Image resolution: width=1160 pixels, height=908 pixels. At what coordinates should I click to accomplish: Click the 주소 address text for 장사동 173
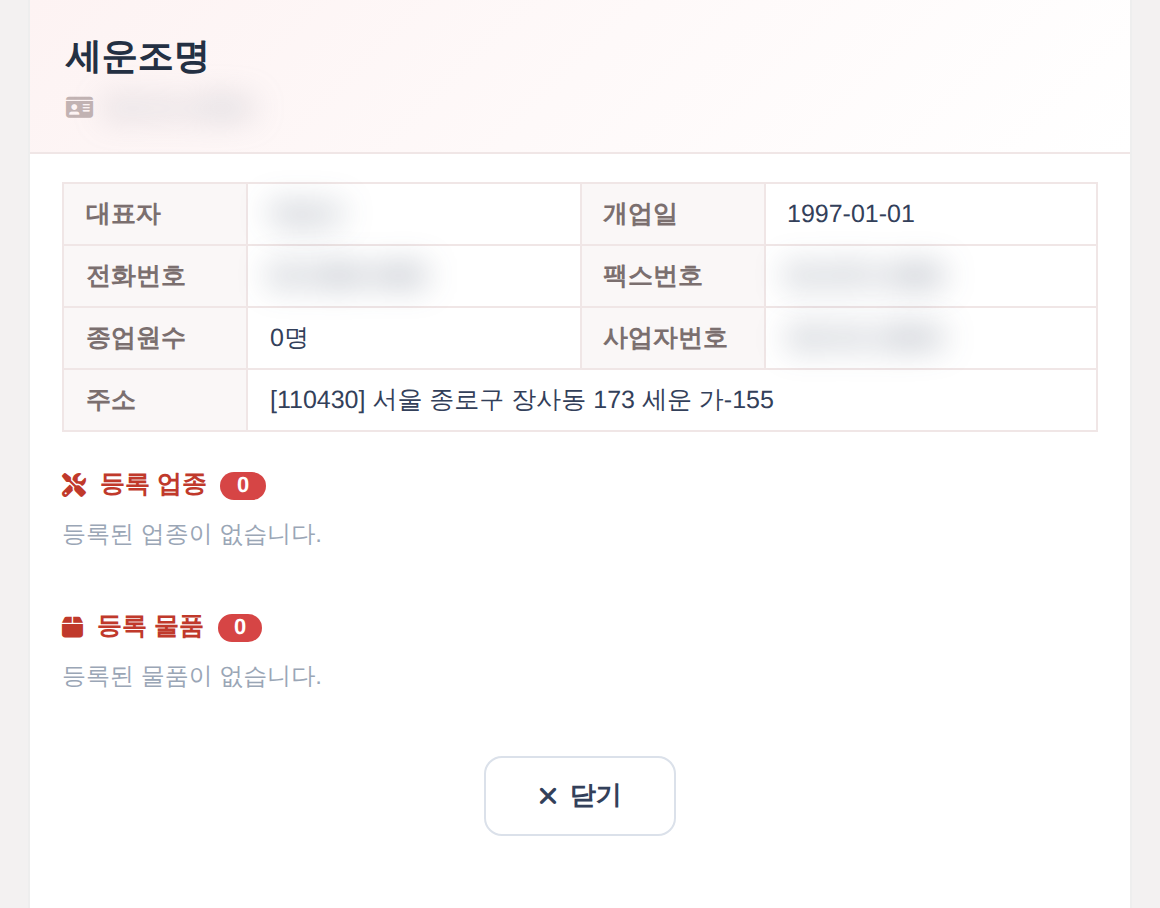(522, 400)
